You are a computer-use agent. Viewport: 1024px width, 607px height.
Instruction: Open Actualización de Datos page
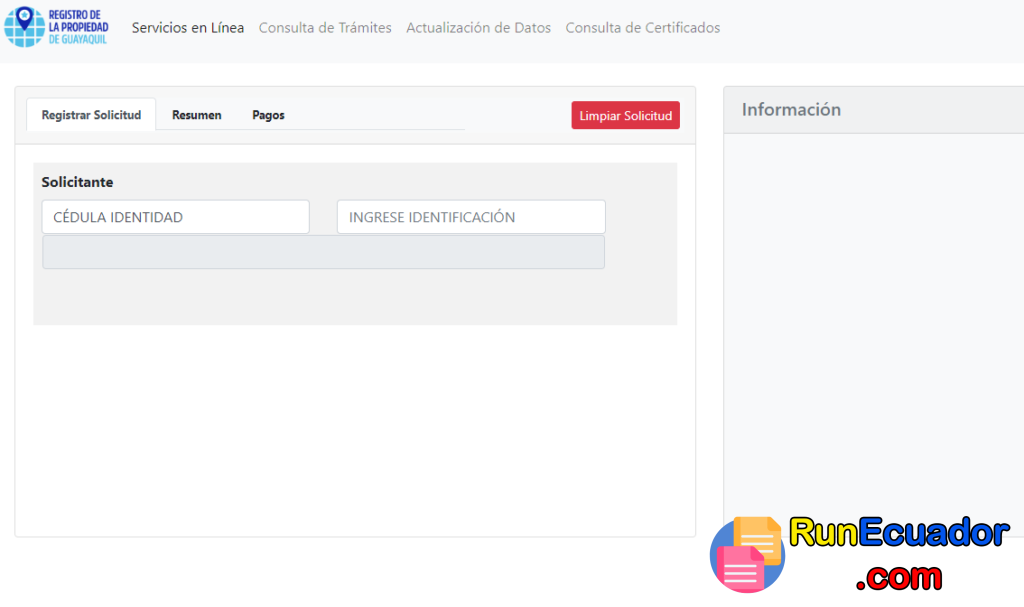click(479, 27)
